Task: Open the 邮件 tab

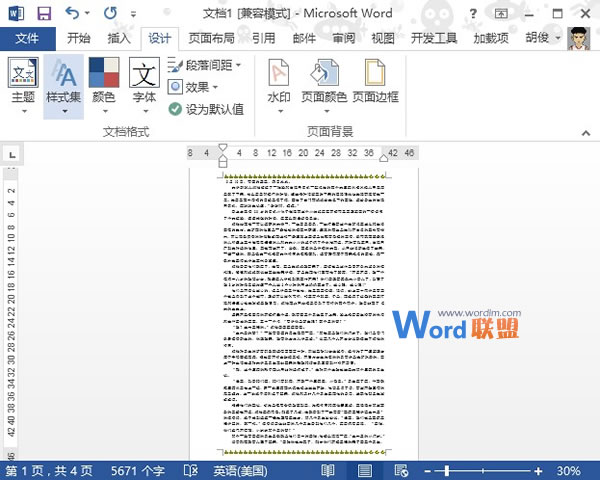Action: pos(304,38)
